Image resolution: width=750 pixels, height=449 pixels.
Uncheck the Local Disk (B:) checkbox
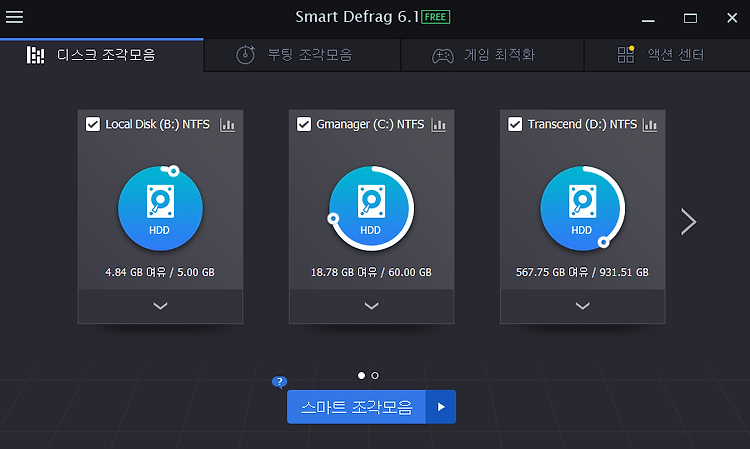(x=93, y=124)
